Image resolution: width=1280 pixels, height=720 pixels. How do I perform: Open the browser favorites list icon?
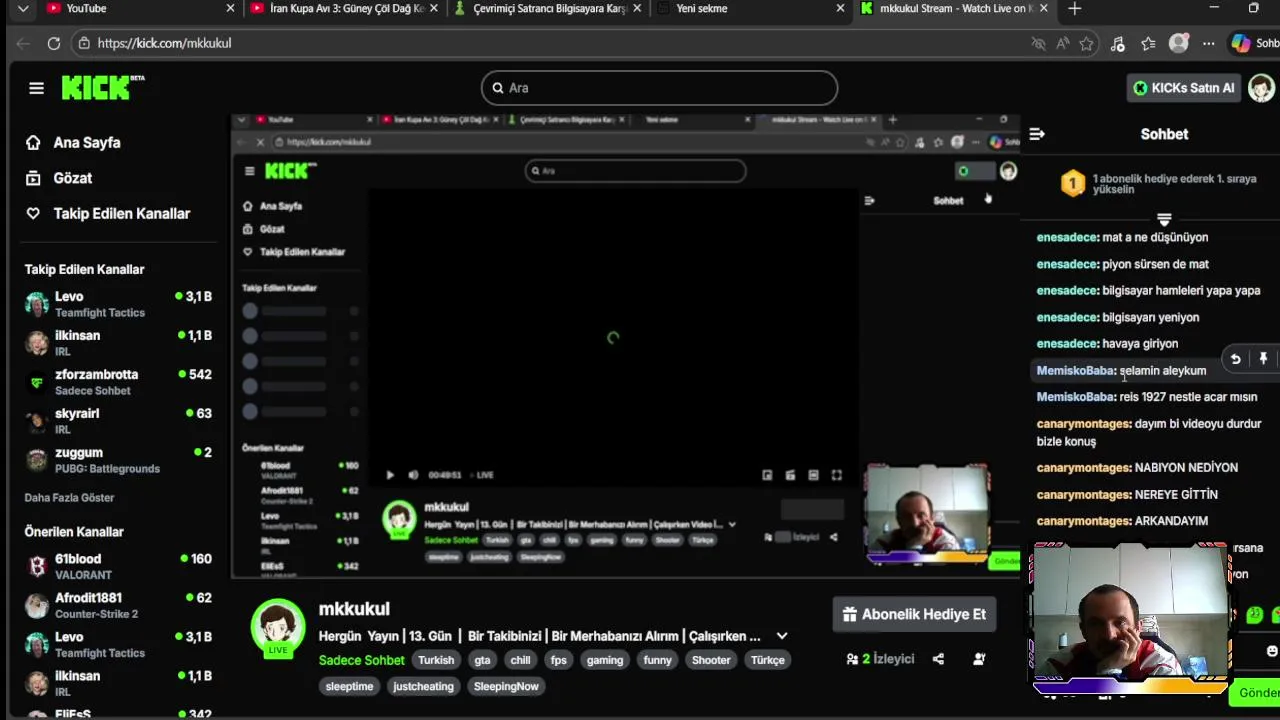click(1149, 44)
